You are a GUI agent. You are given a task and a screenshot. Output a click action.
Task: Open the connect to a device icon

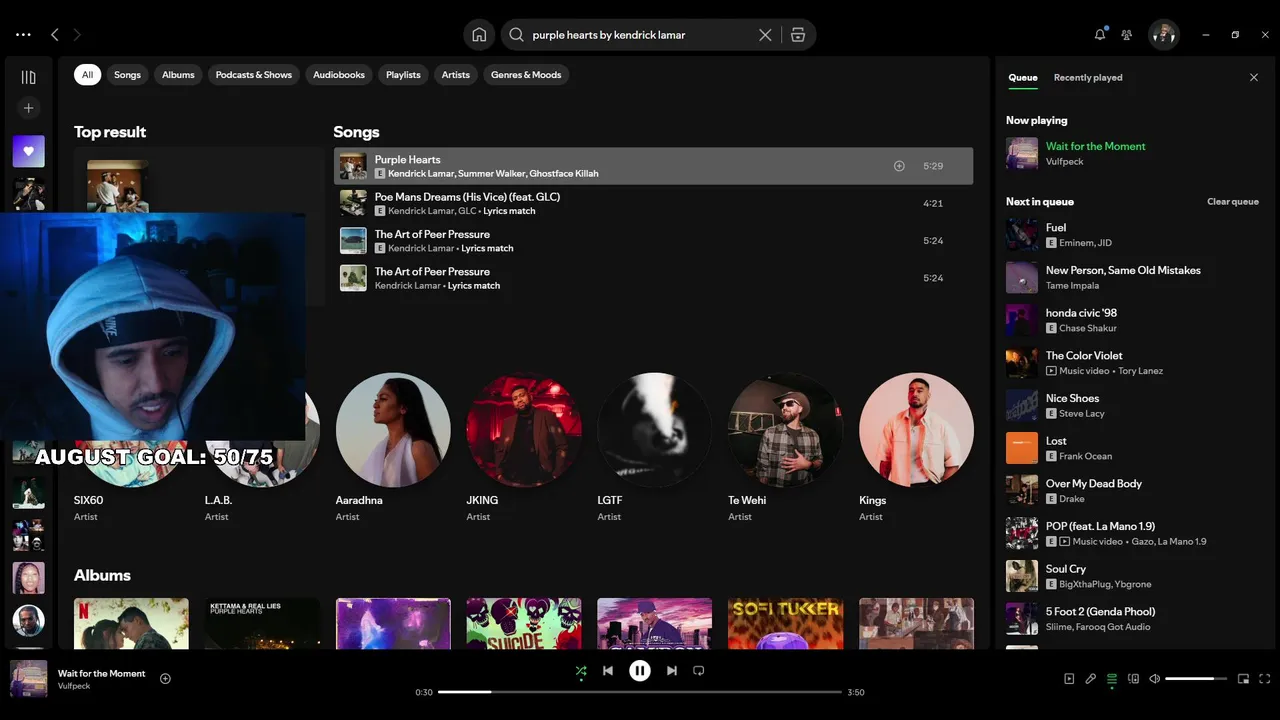pyautogui.click(x=1134, y=679)
